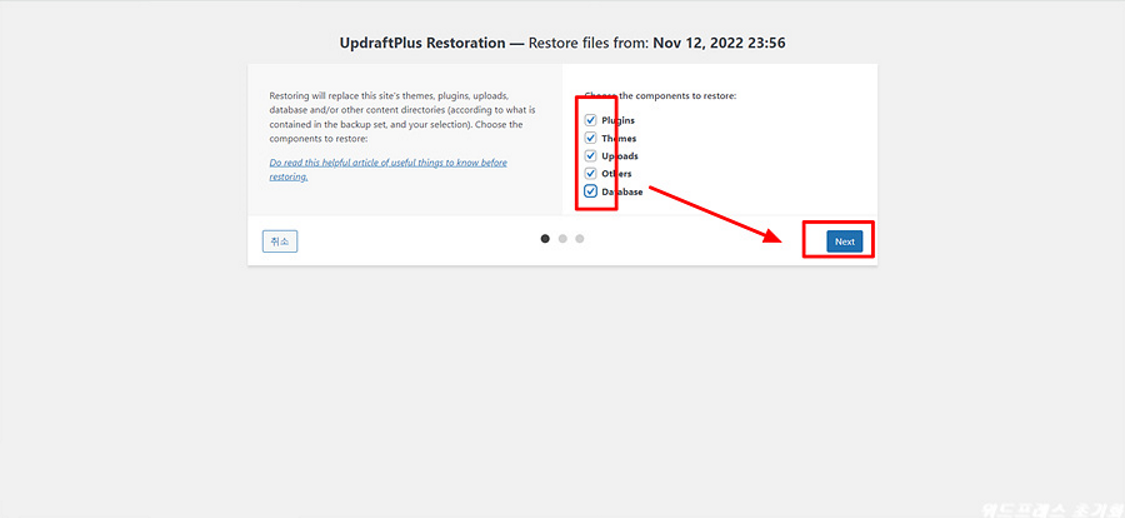Uncheck the Themes checkbox
1125x518 pixels.
click(x=590, y=138)
